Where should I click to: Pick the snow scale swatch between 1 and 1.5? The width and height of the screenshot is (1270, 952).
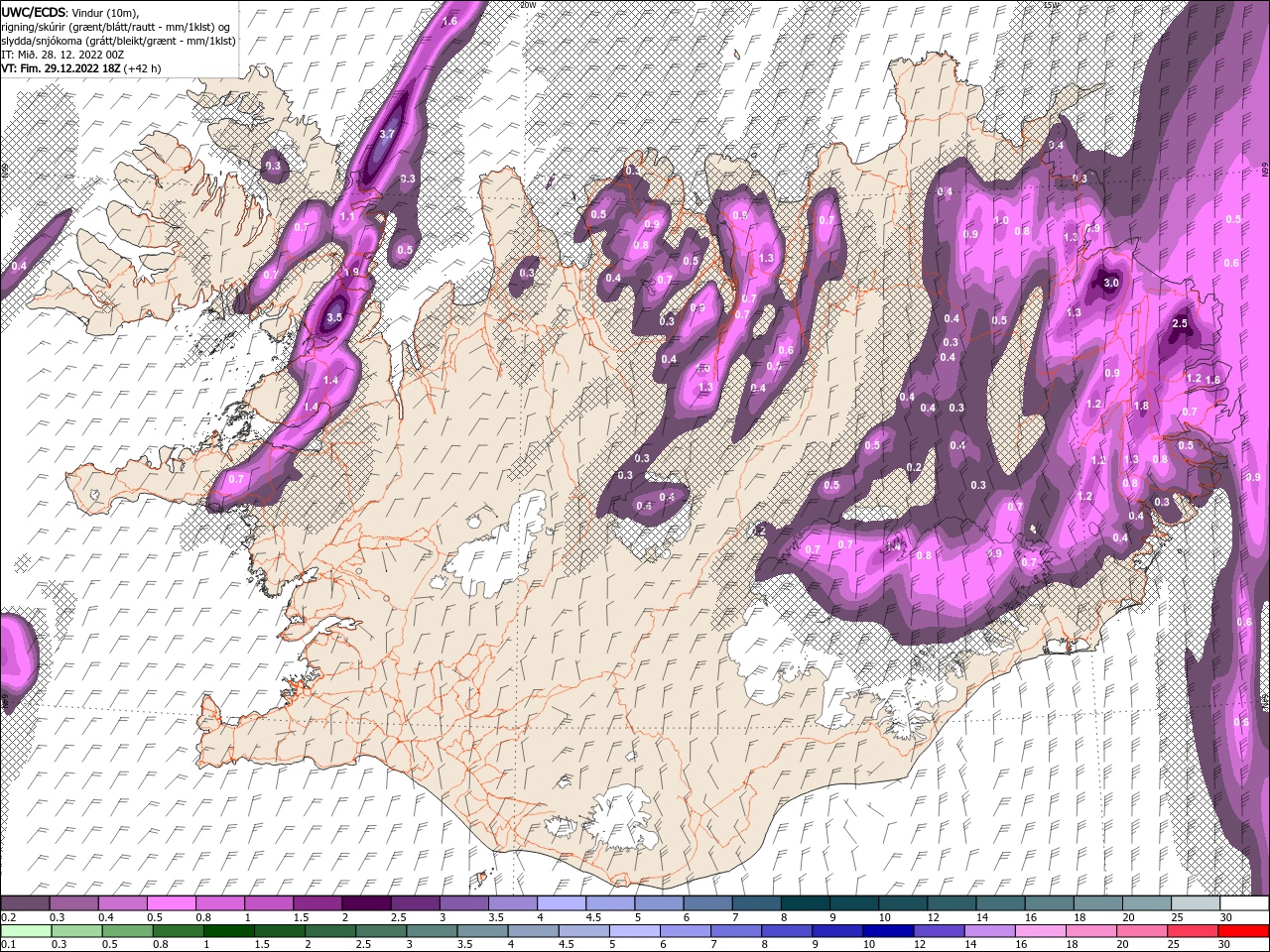[x=268, y=903]
